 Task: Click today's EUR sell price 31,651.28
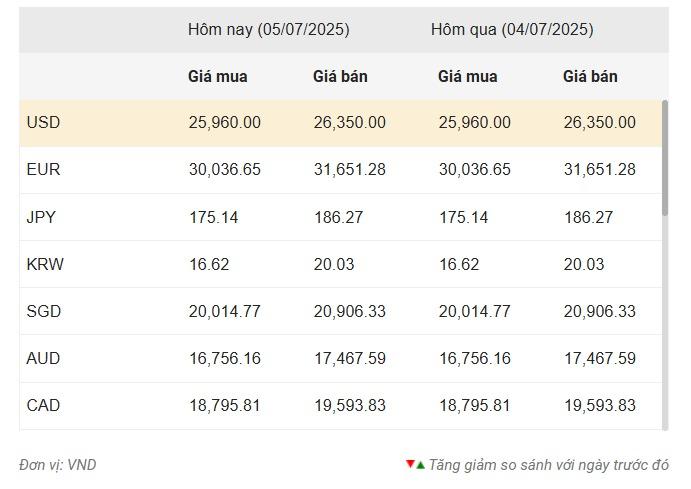click(349, 170)
